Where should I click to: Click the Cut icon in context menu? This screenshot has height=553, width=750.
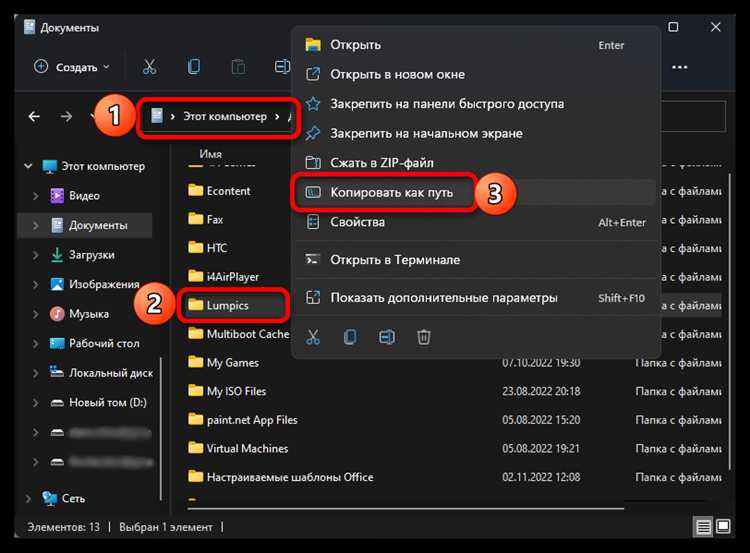click(313, 337)
